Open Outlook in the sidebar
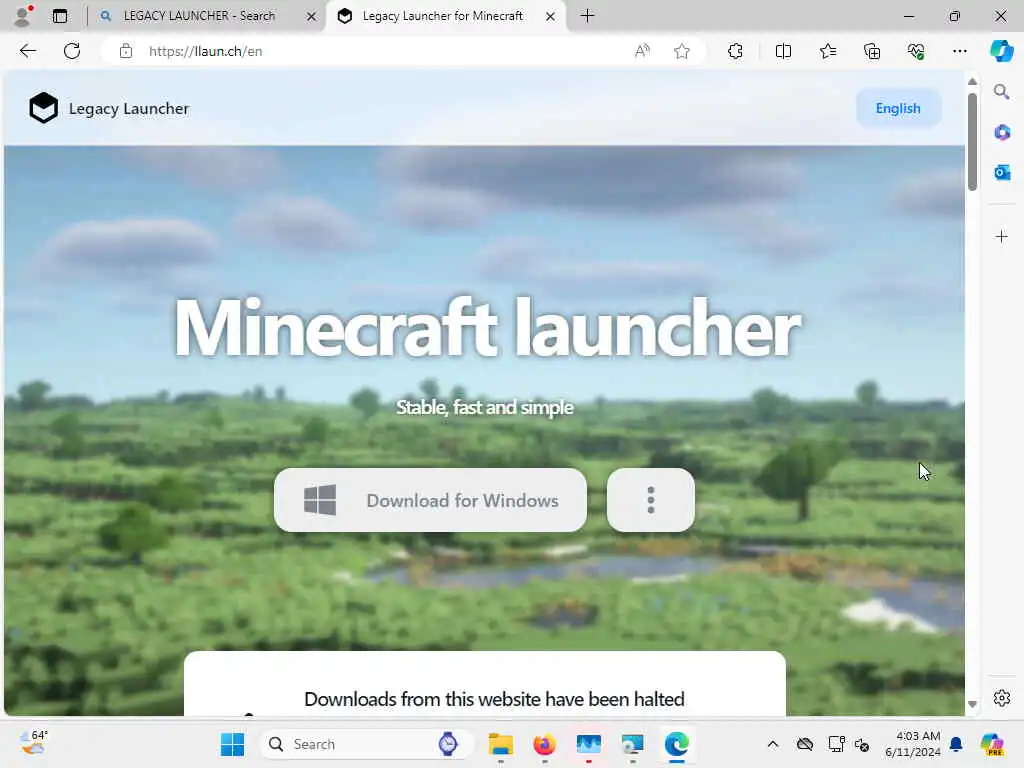Viewport: 1024px width, 768px height. (1002, 172)
